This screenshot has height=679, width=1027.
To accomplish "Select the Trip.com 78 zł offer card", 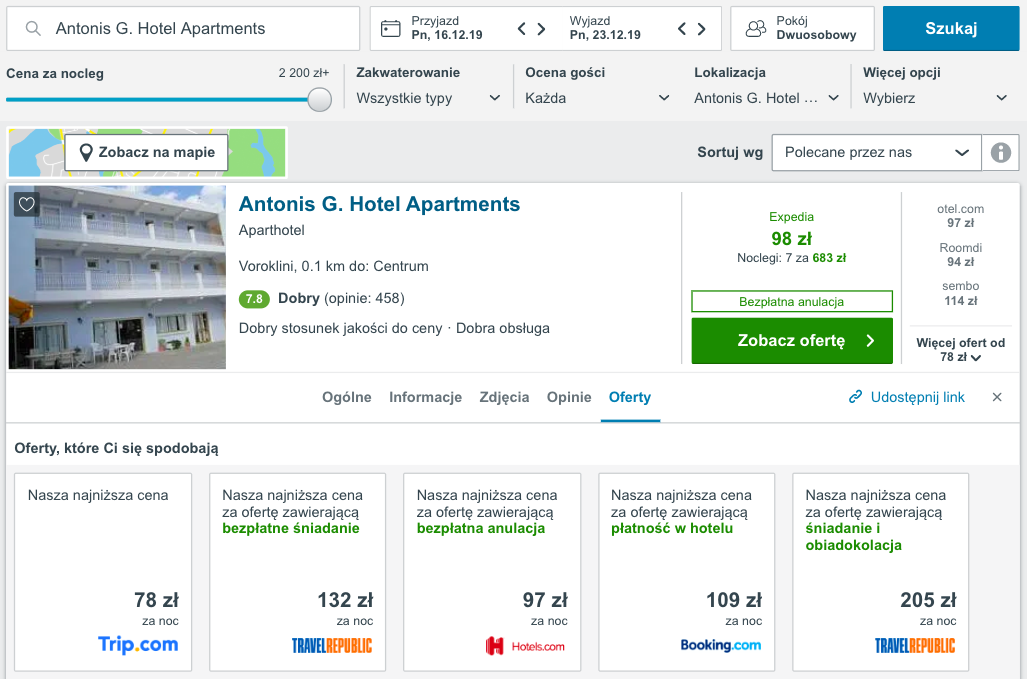I will click(103, 572).
